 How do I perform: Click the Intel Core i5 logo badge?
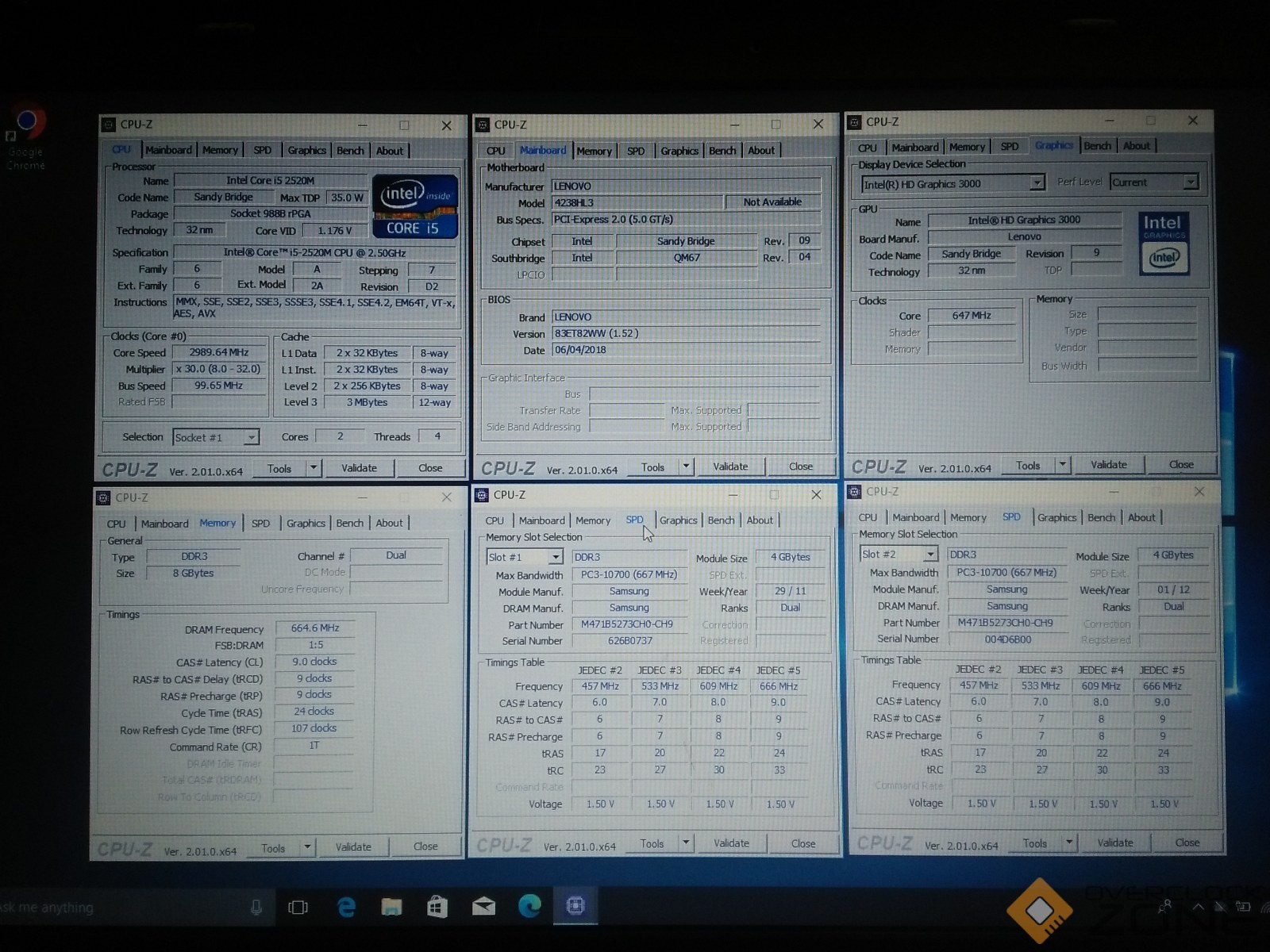[x=415, y=206]
